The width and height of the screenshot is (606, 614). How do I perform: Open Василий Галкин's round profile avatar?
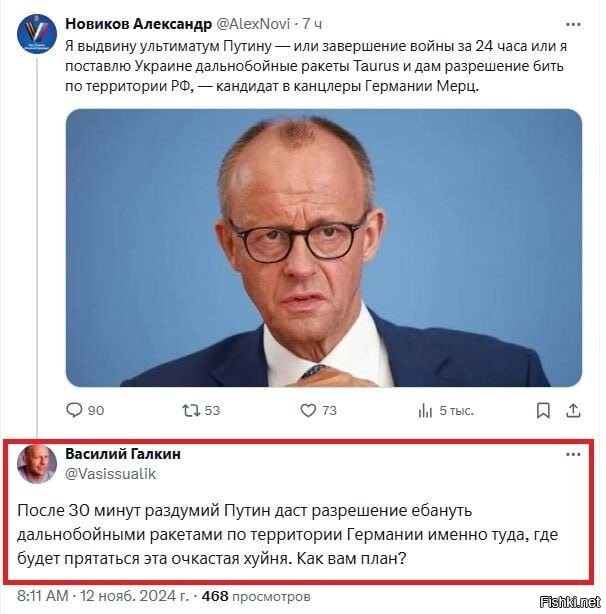(x=37, y=464)
